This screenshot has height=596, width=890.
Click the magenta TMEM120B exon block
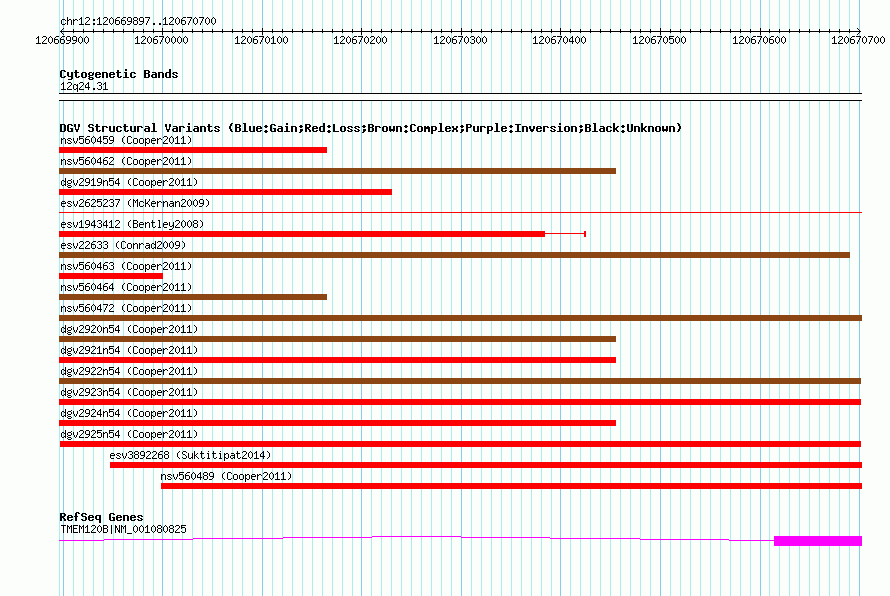click(818, 541)
